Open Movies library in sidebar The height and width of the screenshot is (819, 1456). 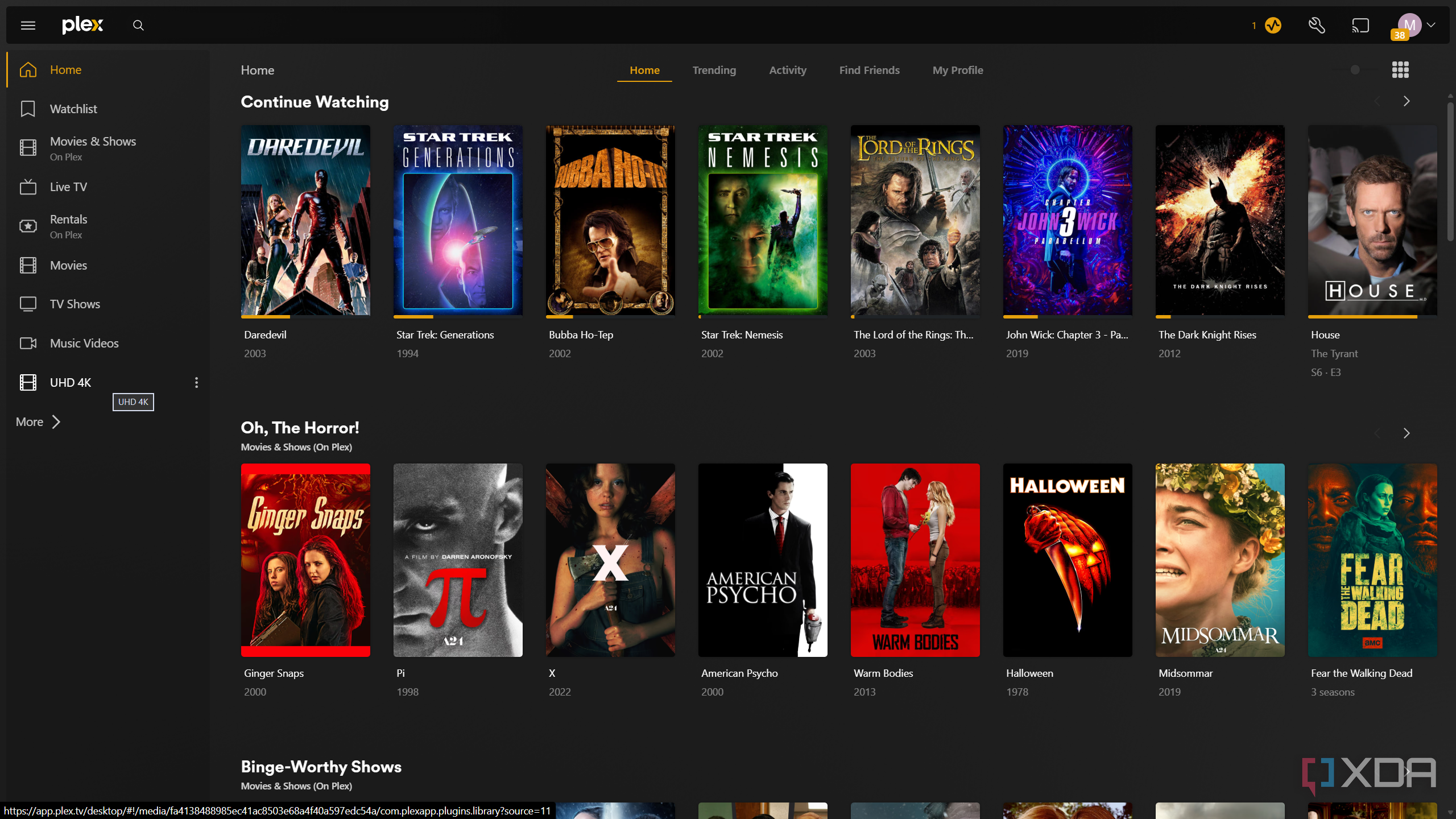tap(108, 265)
